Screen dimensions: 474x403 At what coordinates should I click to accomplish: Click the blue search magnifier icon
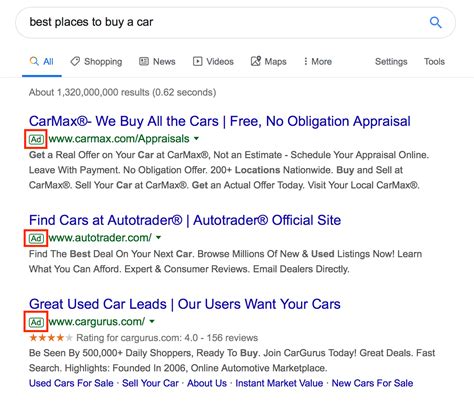click(435, 23)
